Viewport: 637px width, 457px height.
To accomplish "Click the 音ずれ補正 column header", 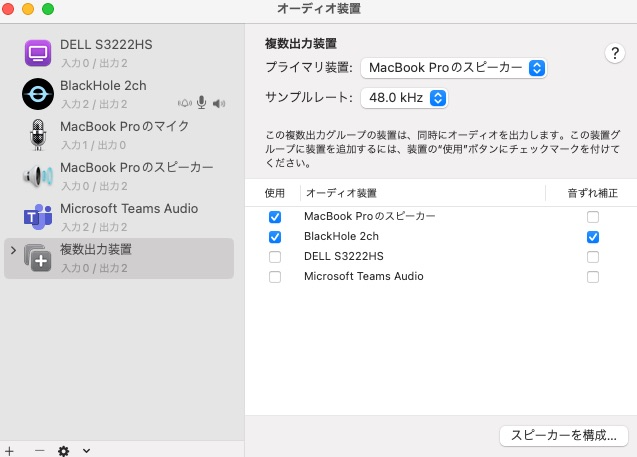I will [593, 193].
